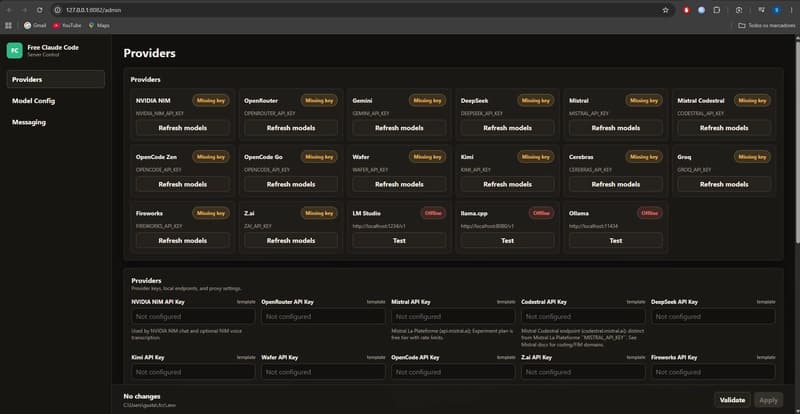Open the apps grid in bookmarks bar

click(x=8, y=25)
